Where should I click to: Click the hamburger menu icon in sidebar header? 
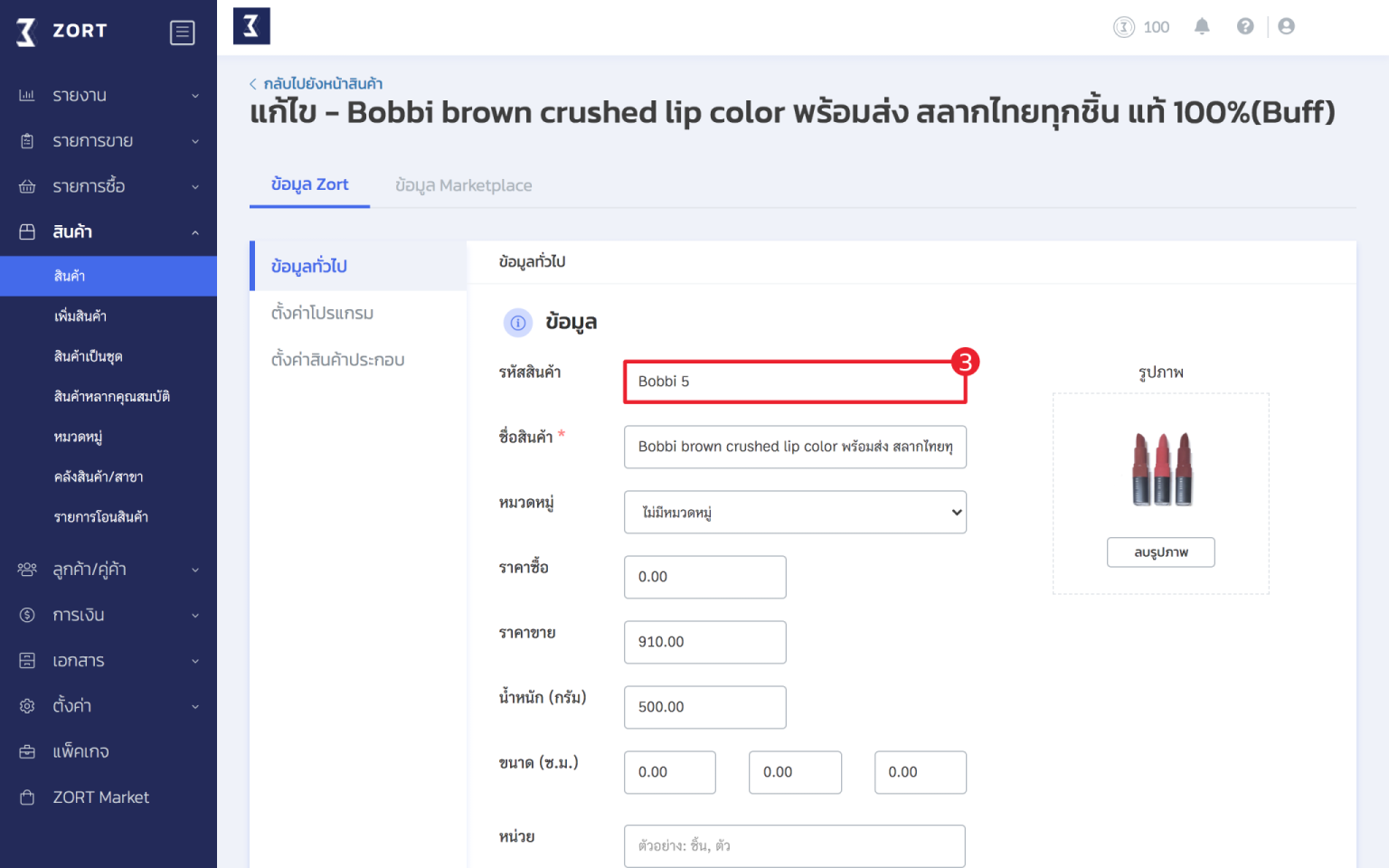pyautogui.click(x=183, y=32)
